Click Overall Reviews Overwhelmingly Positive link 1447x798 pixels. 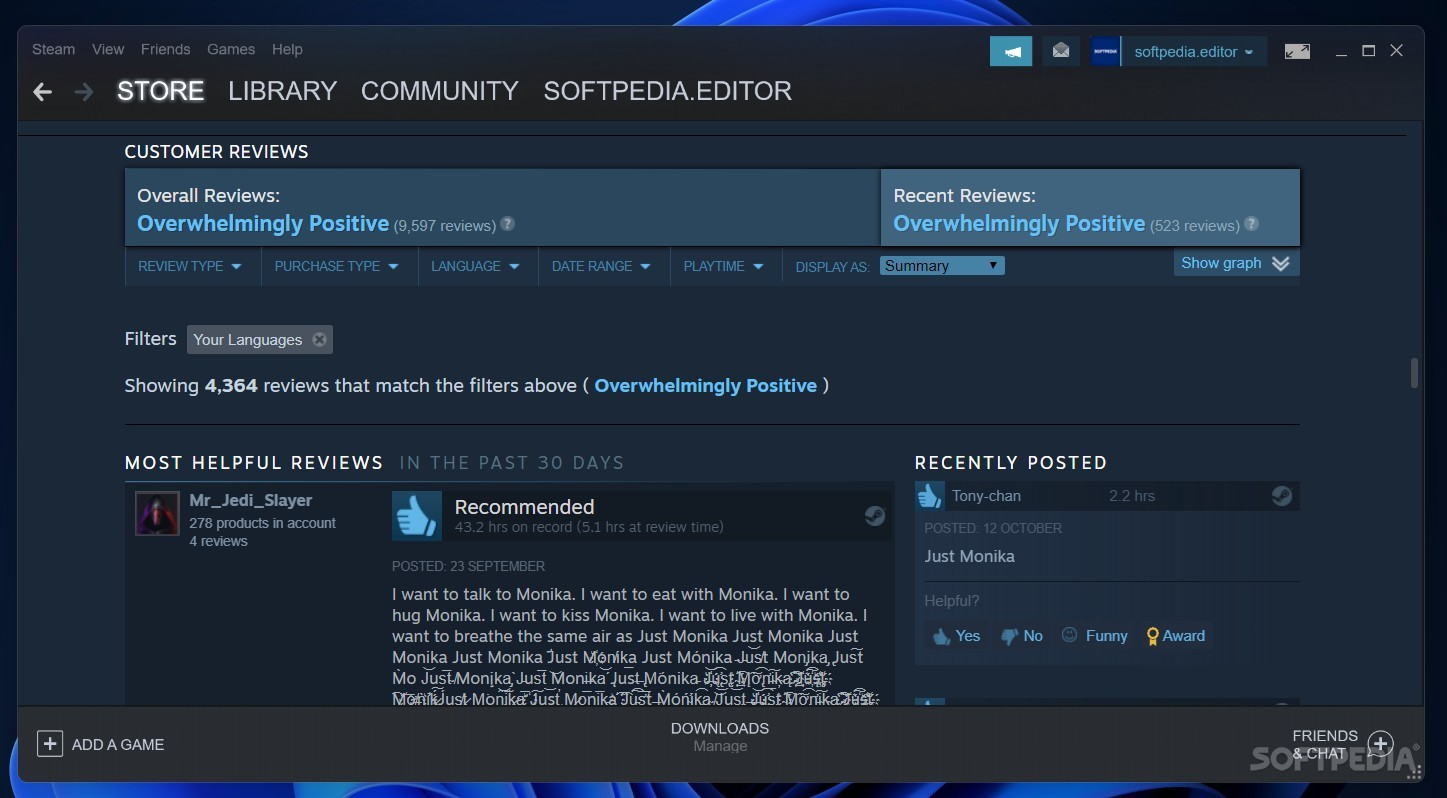(x=263, y=224)
